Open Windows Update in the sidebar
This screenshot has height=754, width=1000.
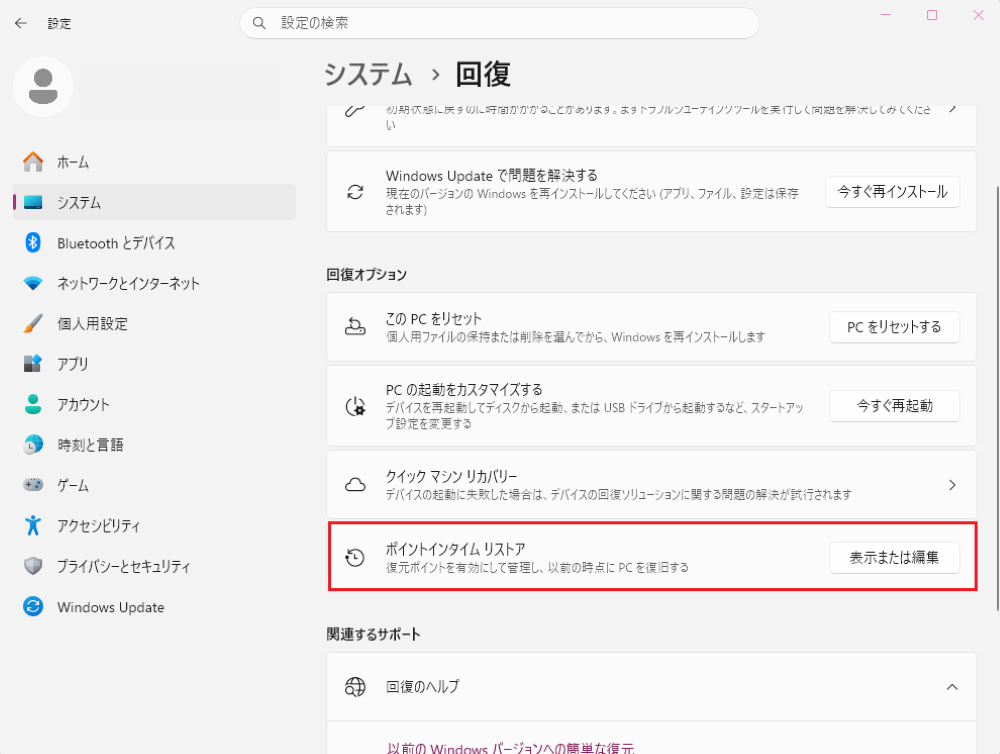[154, 606]
